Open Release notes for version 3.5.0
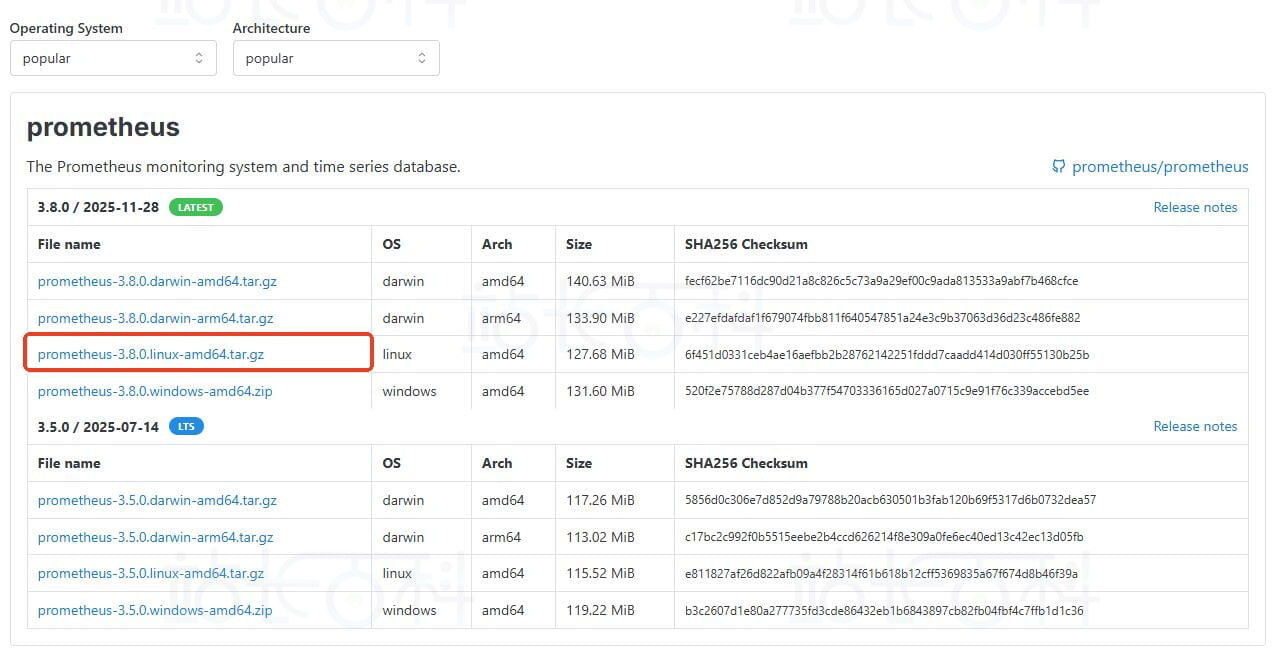The width and height of the screenshot is (1280, 654). pos(1195,426)
